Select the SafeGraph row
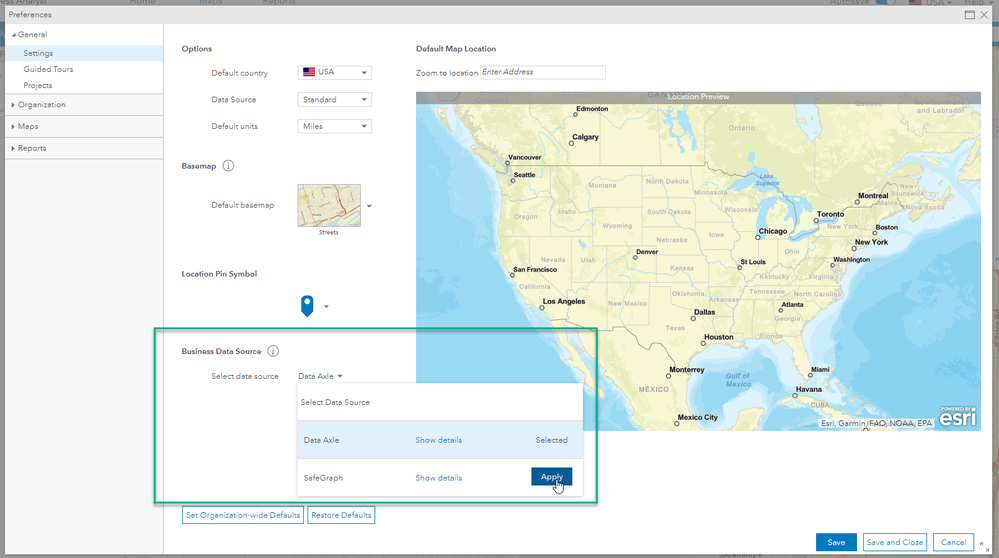999x558 pixels. pos(440,478)
